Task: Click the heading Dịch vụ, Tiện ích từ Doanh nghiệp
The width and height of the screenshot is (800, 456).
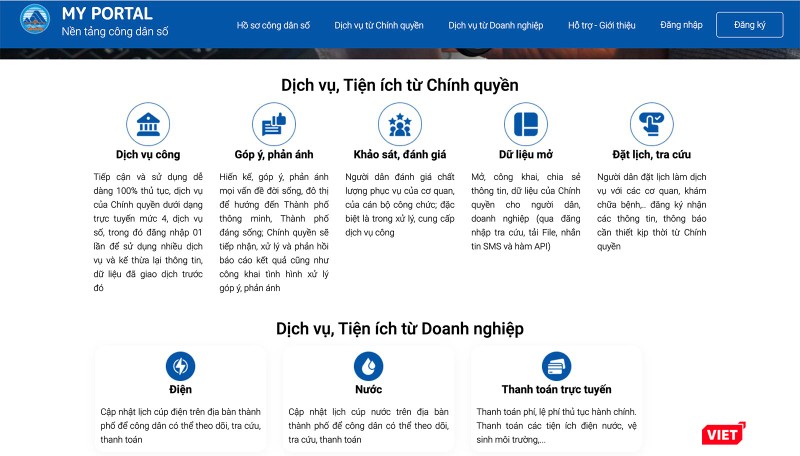Action: click(x=400, y=328)
